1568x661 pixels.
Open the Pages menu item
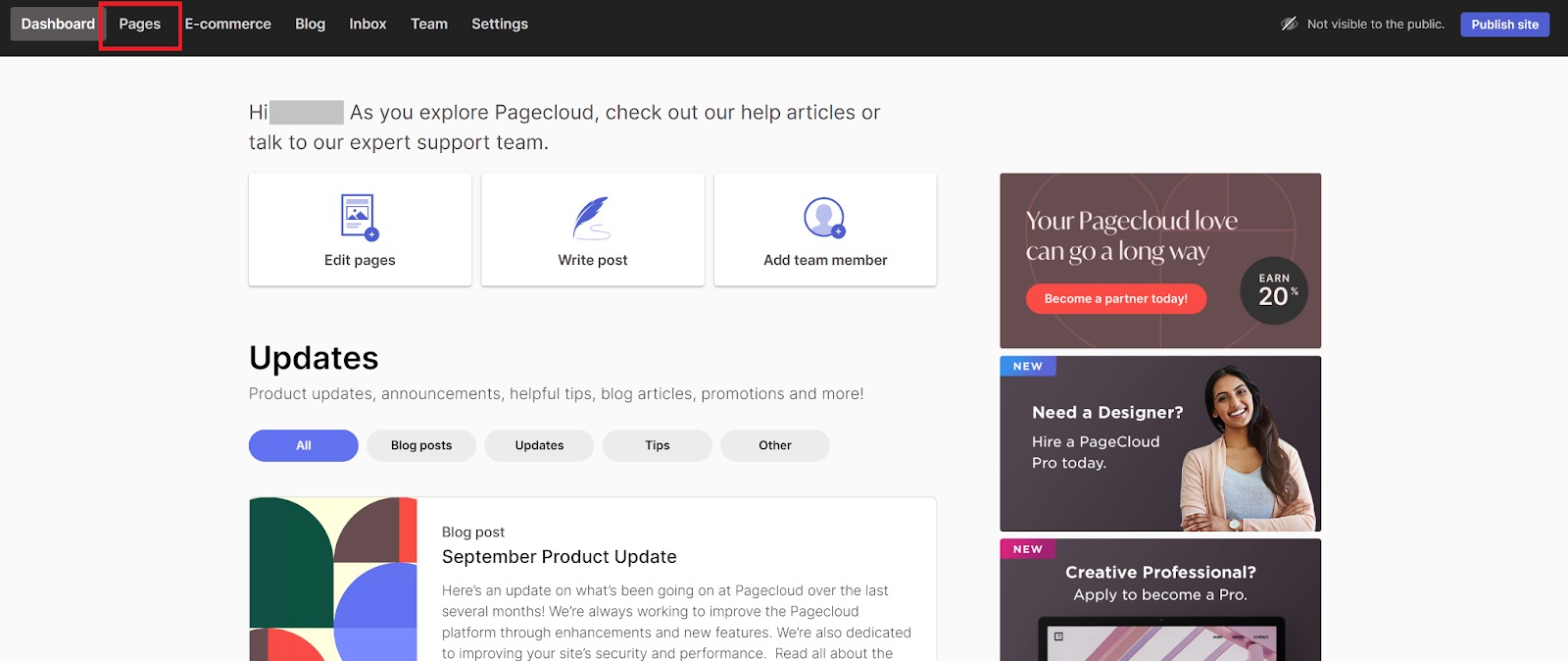[140, 24]
